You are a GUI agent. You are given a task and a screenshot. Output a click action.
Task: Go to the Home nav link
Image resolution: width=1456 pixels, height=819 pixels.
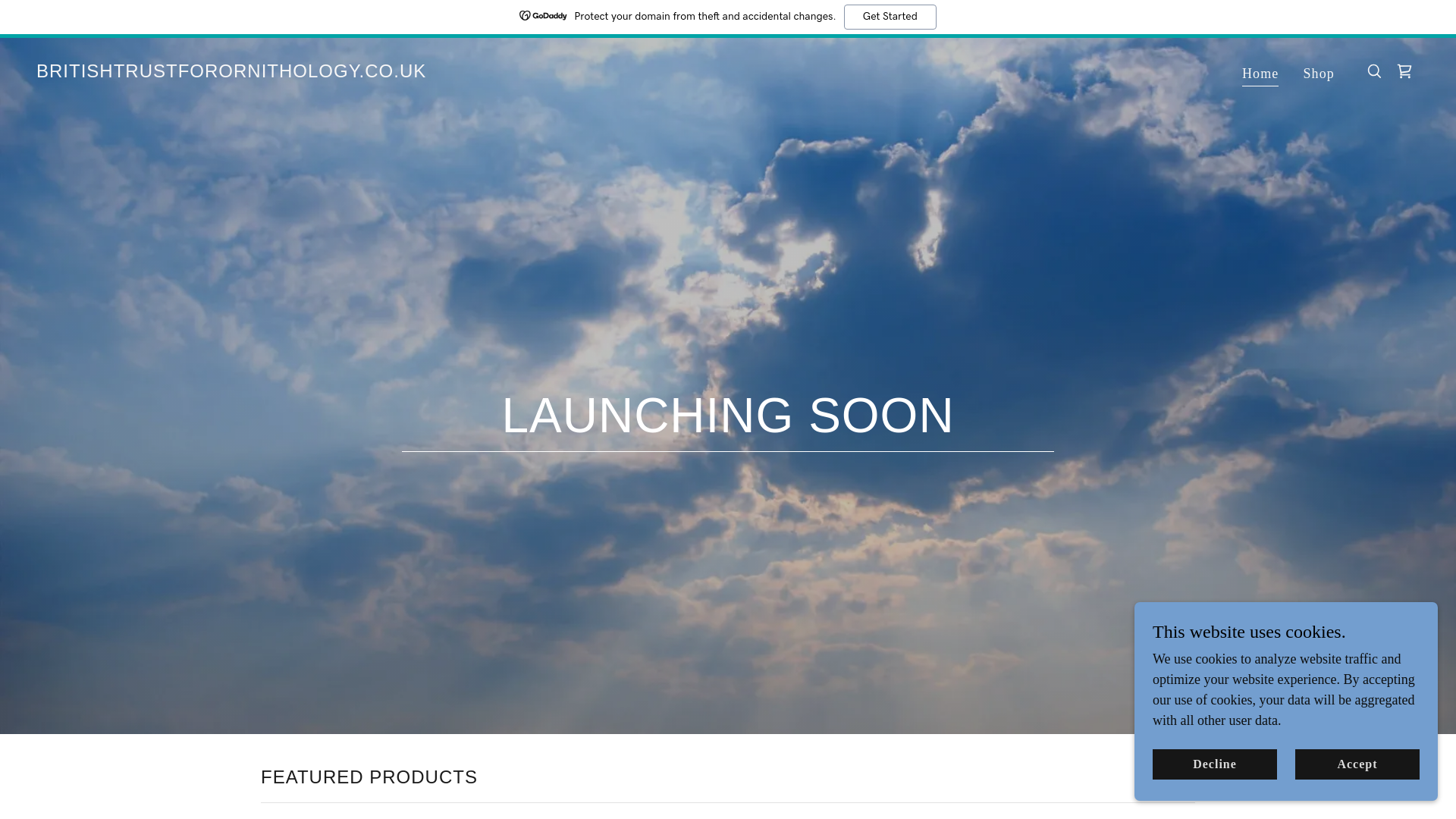pos(1260,74)
